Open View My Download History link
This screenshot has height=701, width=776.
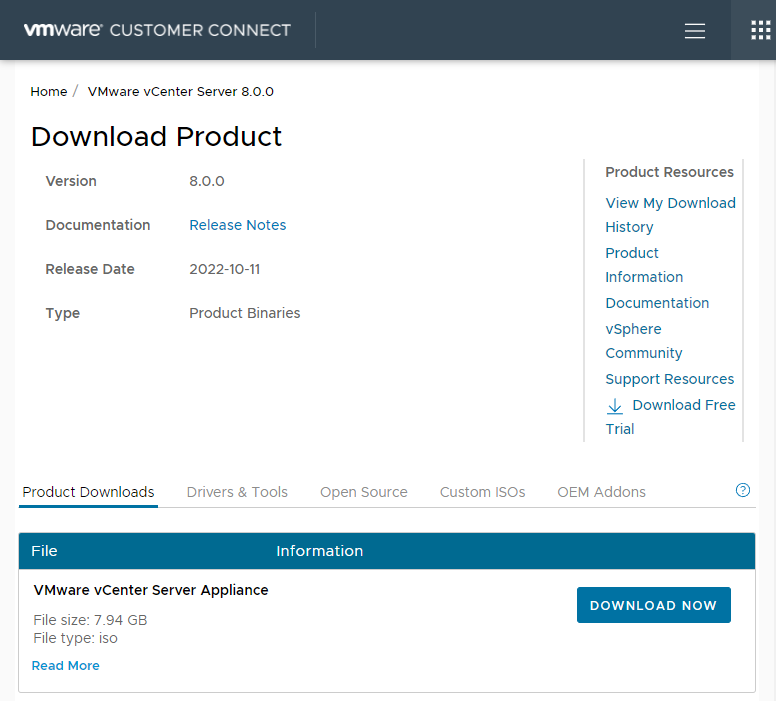click(x=670, y=215)
